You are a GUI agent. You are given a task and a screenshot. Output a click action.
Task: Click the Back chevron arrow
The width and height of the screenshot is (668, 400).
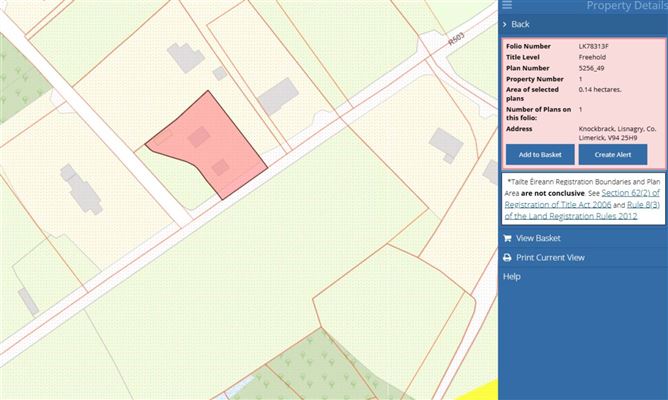pyautogui.click(x=506, y=24)
